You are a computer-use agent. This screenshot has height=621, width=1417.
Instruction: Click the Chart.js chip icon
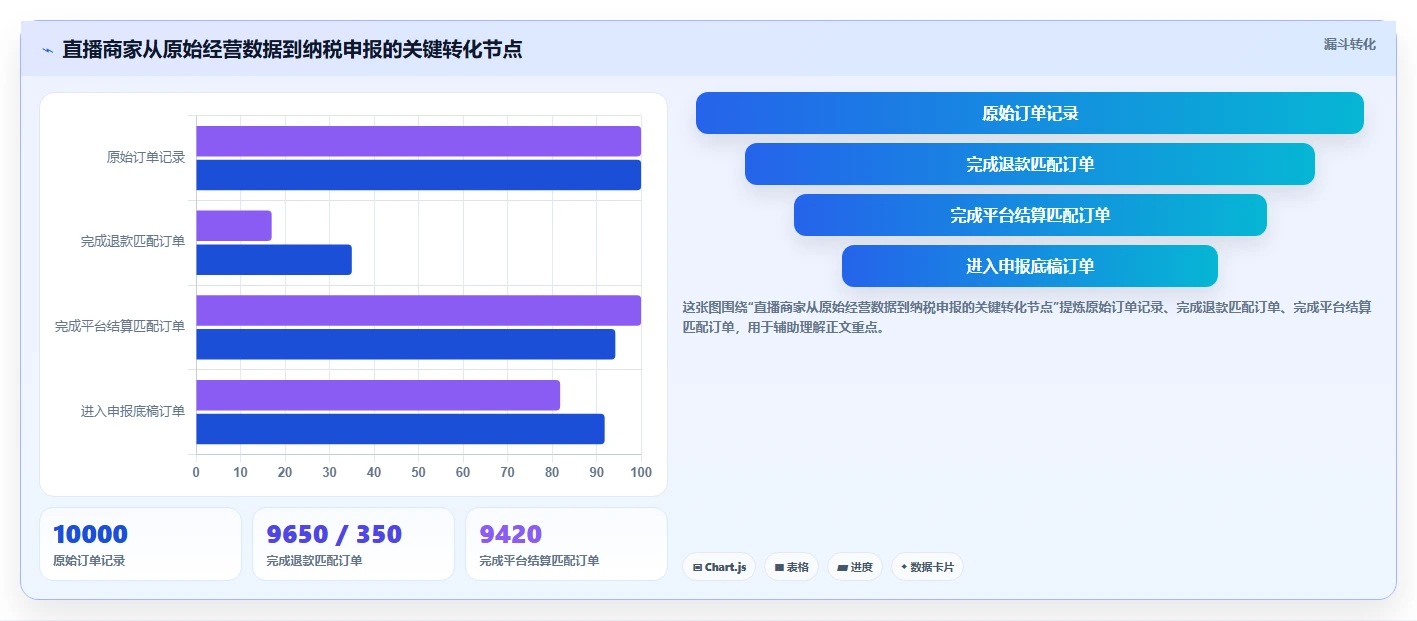(697, 567)
